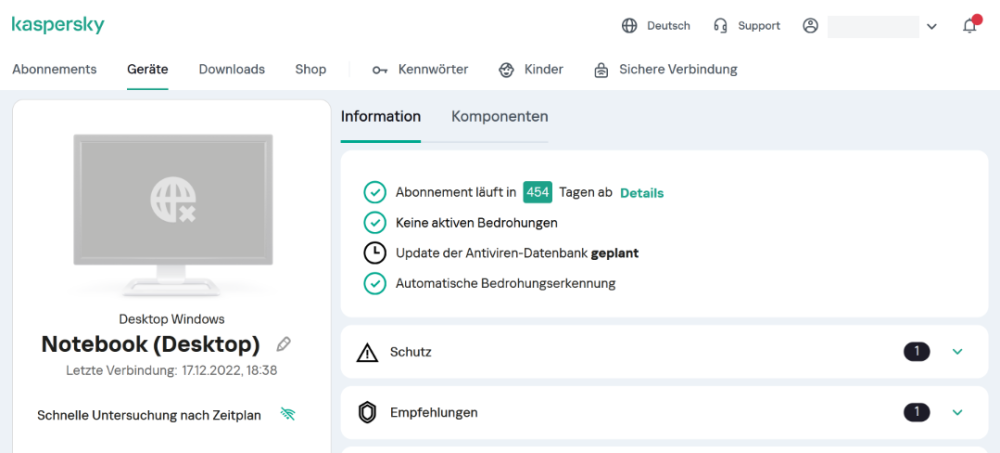Screen dimensions: 1000x453
Task: Open the Kennwörter section
Action: click(420, 69)
